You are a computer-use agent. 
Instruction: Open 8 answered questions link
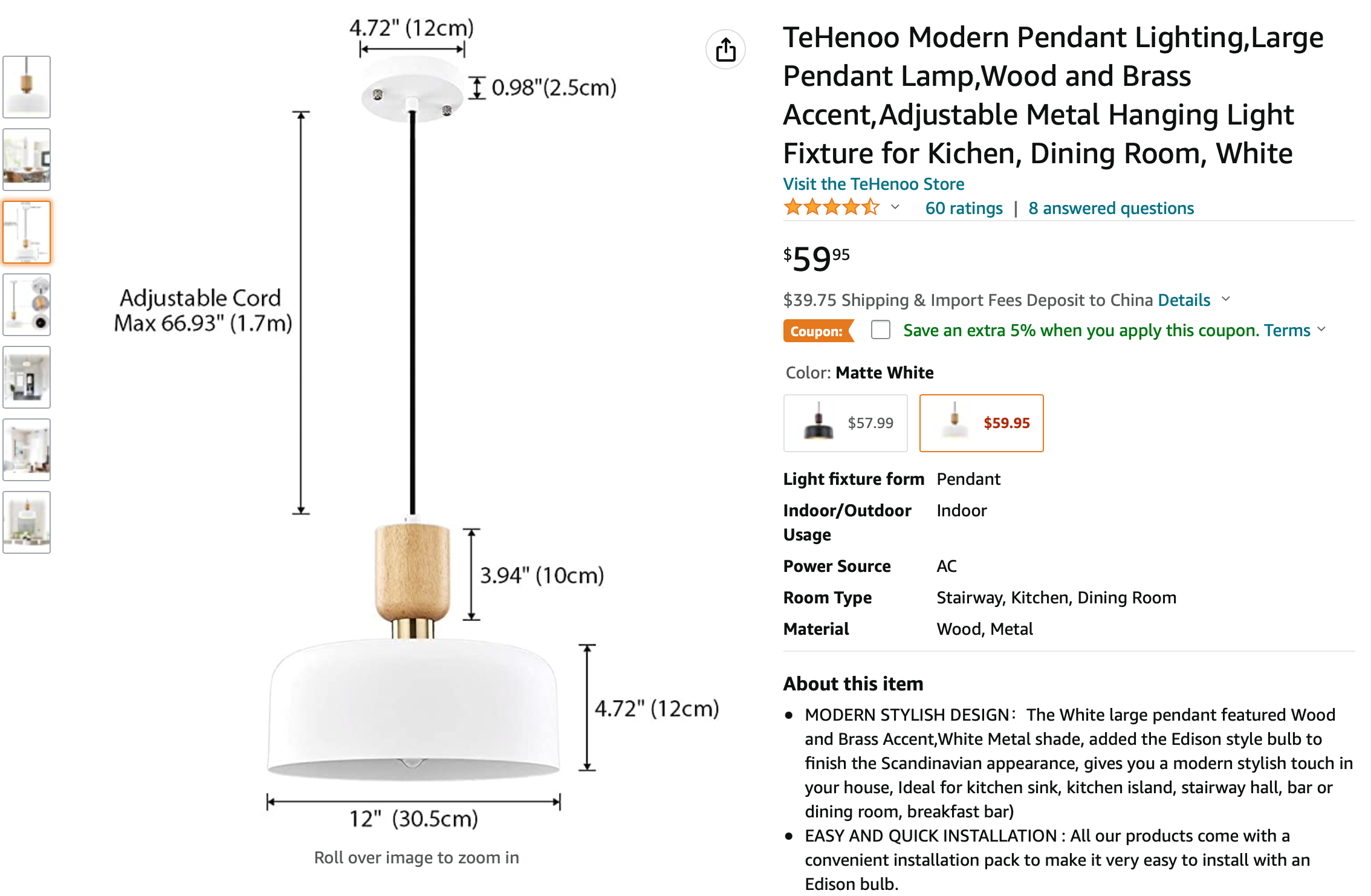point(1111,208)
